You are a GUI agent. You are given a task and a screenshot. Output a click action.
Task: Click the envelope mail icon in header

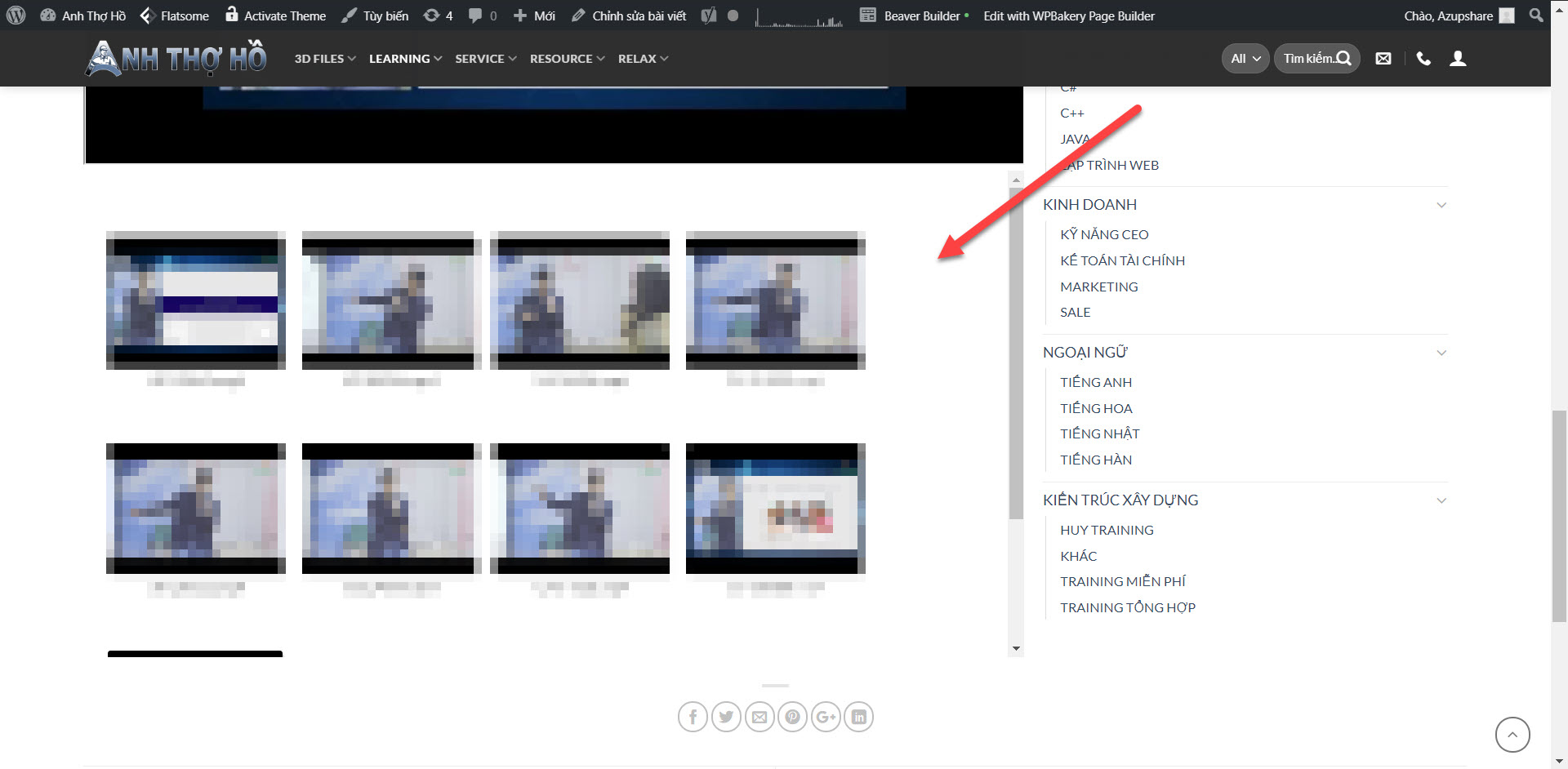(x=1383, y=59)
